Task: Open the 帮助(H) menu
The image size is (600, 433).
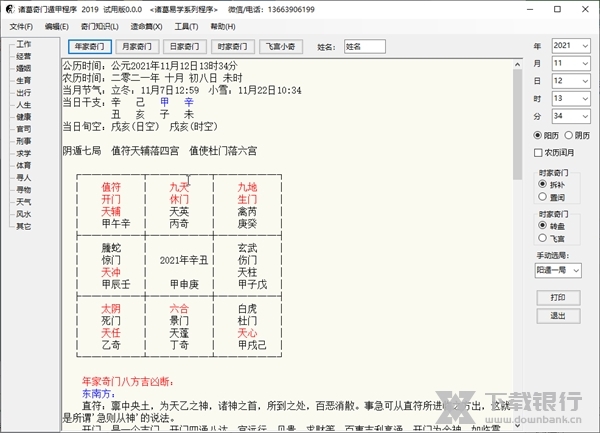Action: pos(223,27)
